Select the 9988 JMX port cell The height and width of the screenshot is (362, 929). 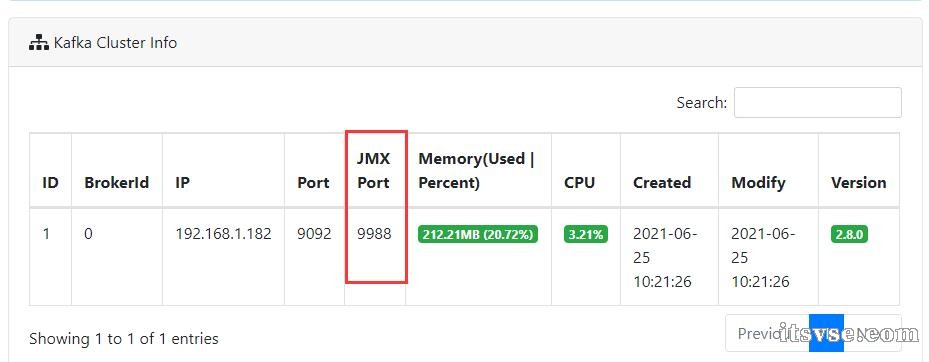coord(374,234)
